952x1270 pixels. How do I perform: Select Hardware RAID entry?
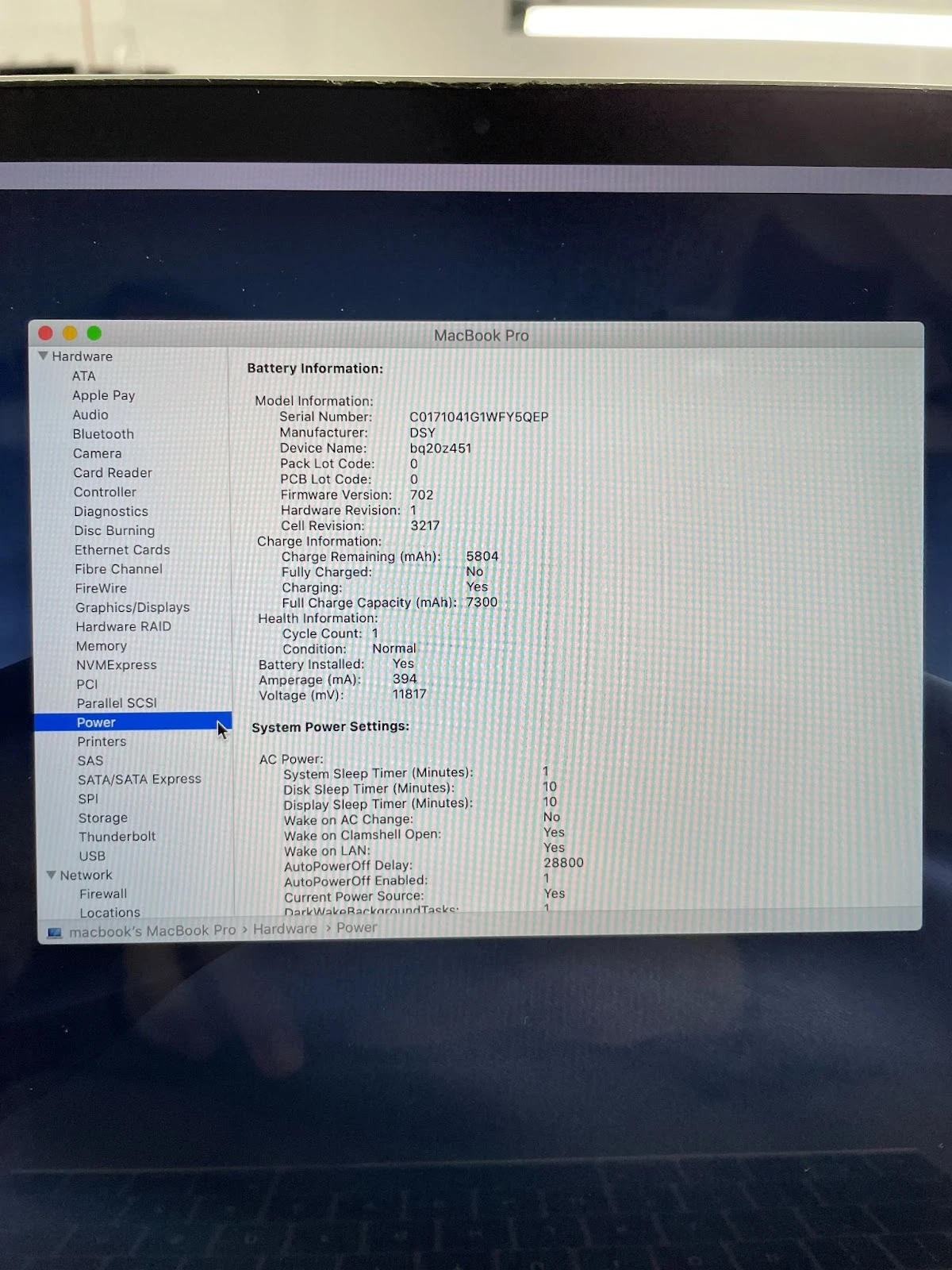pos(123,626)
